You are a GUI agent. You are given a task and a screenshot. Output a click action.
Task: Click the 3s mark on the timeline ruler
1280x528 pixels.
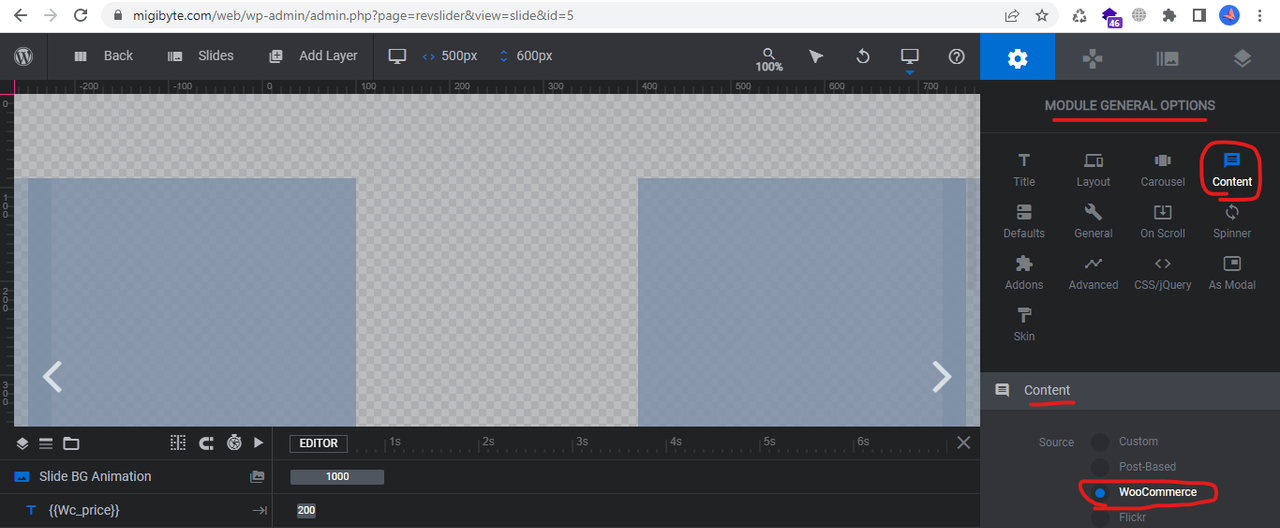point(581,441)
